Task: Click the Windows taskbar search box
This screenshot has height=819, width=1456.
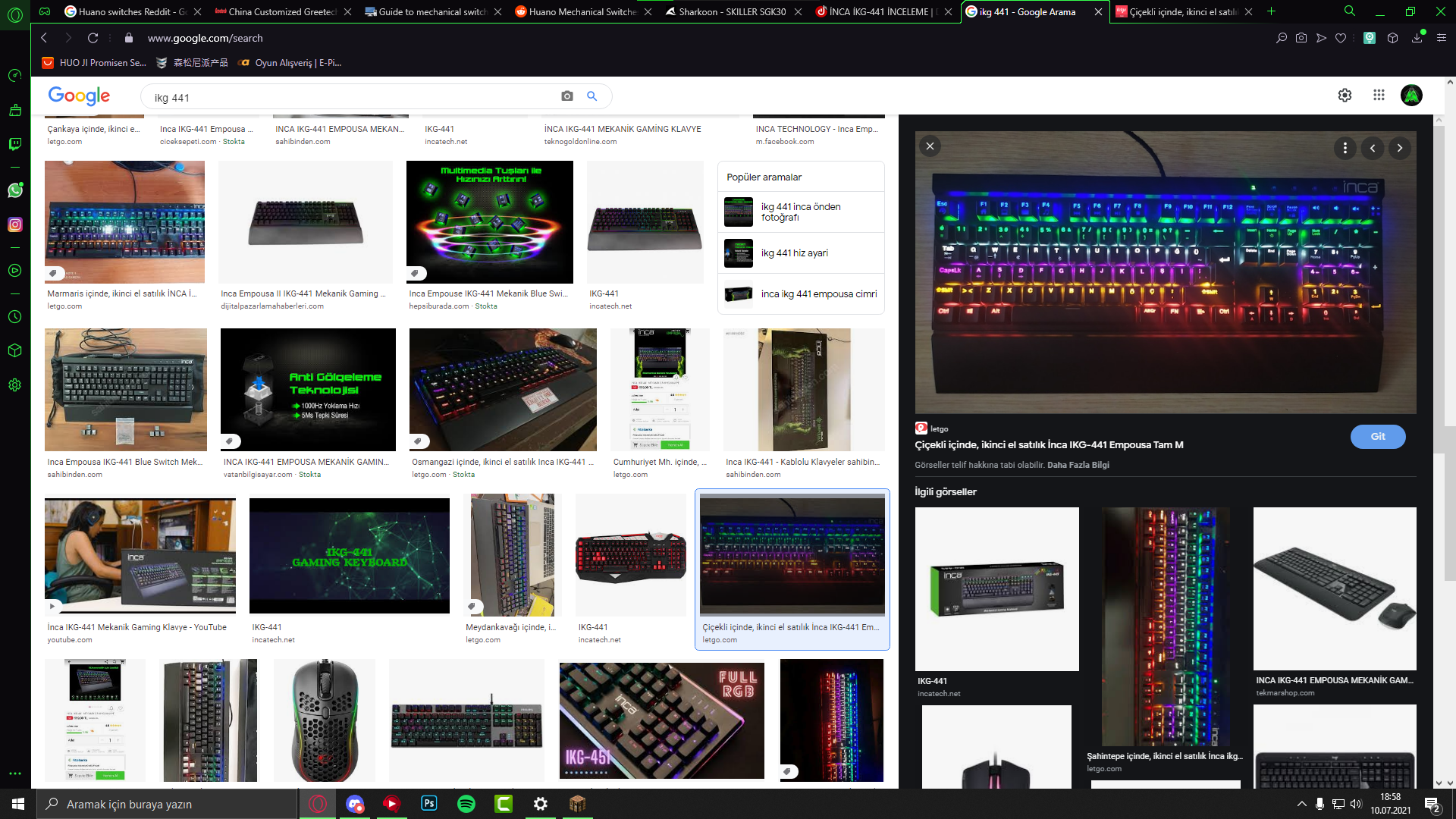Action: (167, 804)
